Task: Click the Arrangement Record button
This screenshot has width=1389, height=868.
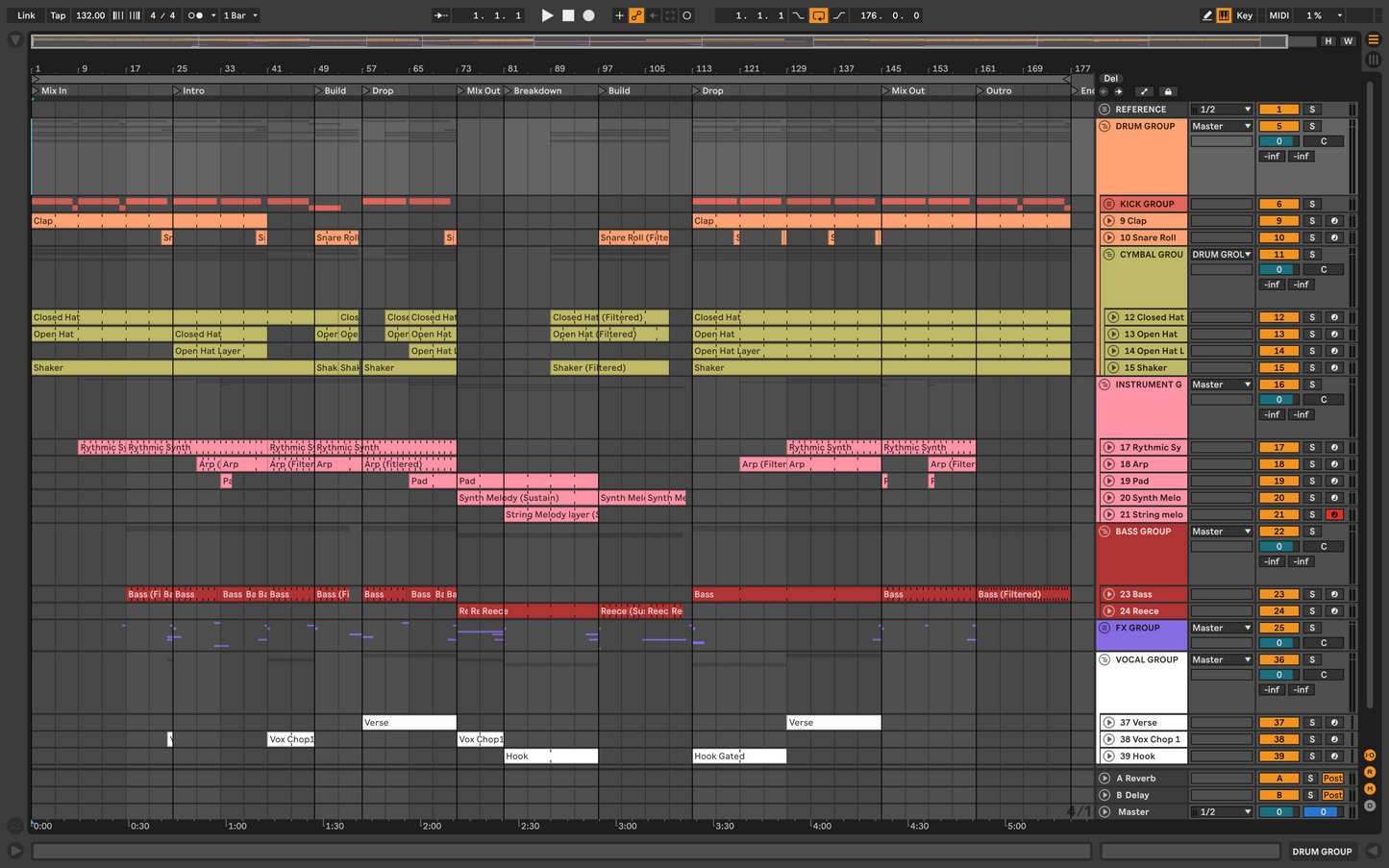Action: coord(589,15)
